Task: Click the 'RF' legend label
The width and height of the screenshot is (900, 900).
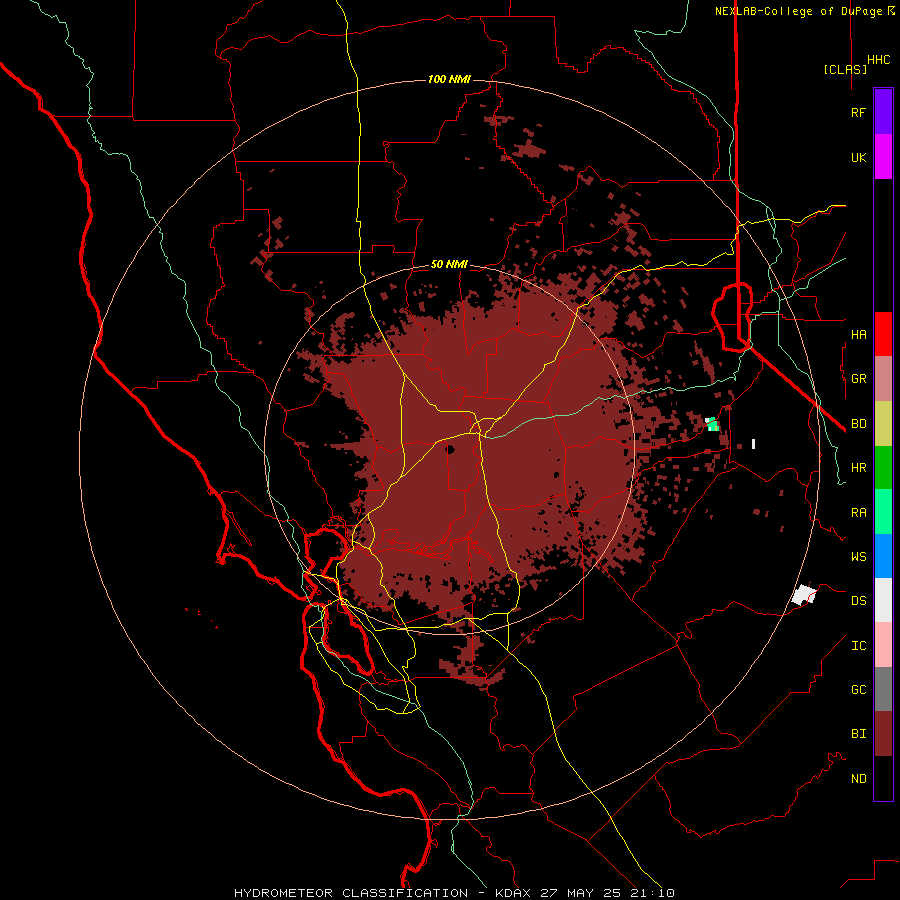Action: [x=858, y=112]
